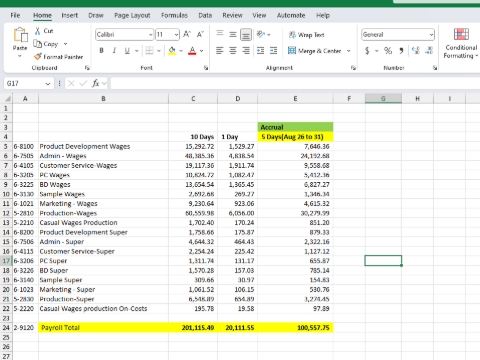Apply the yellow fill color bucket
Viewport: 480px width, 360px height.
pyautogui.click(x=172, y=51)
